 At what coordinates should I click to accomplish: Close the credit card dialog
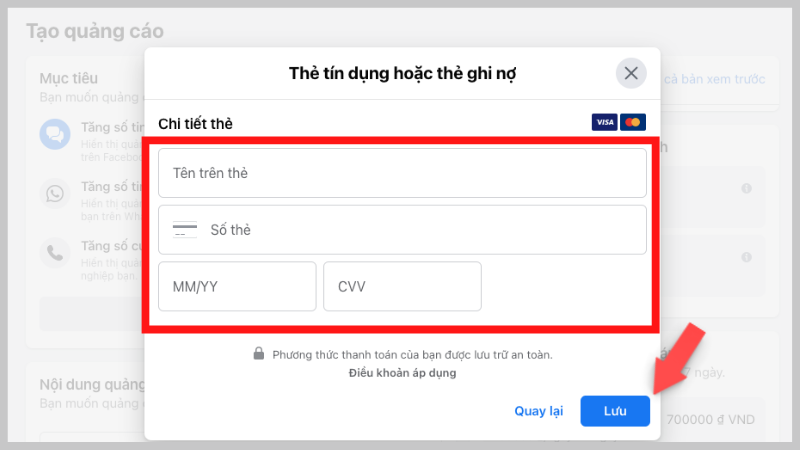coord(630,73)
